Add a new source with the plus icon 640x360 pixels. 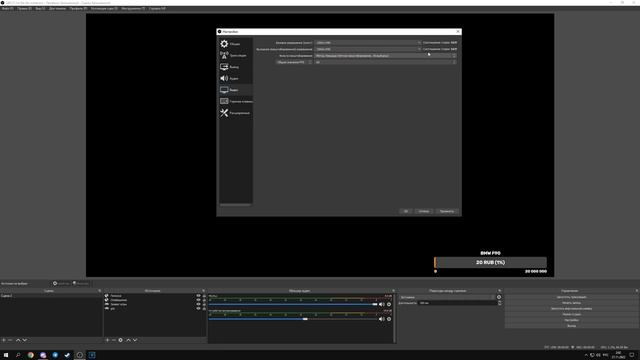point(107,340)
